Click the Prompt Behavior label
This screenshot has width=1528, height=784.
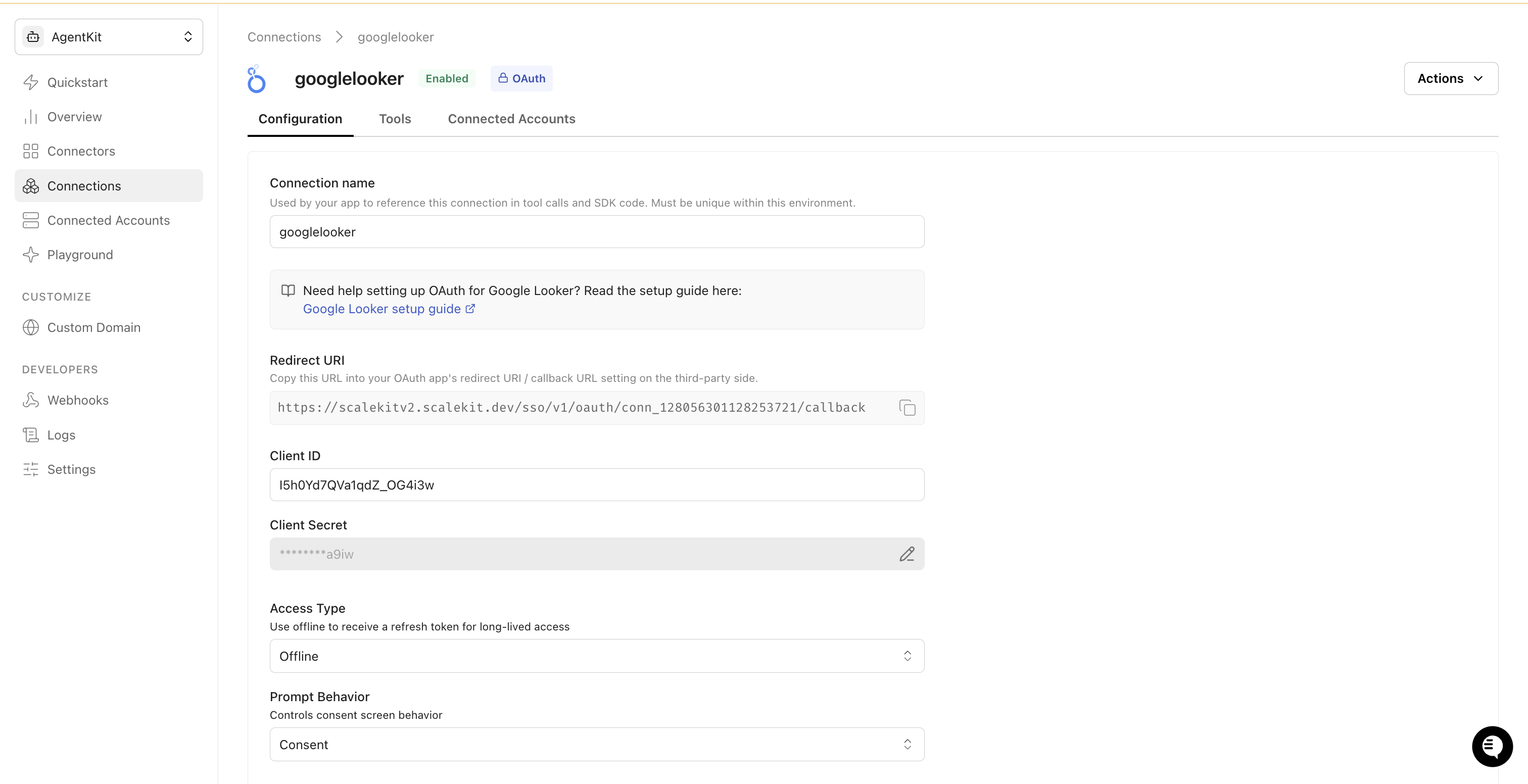[x=319, y=697]
